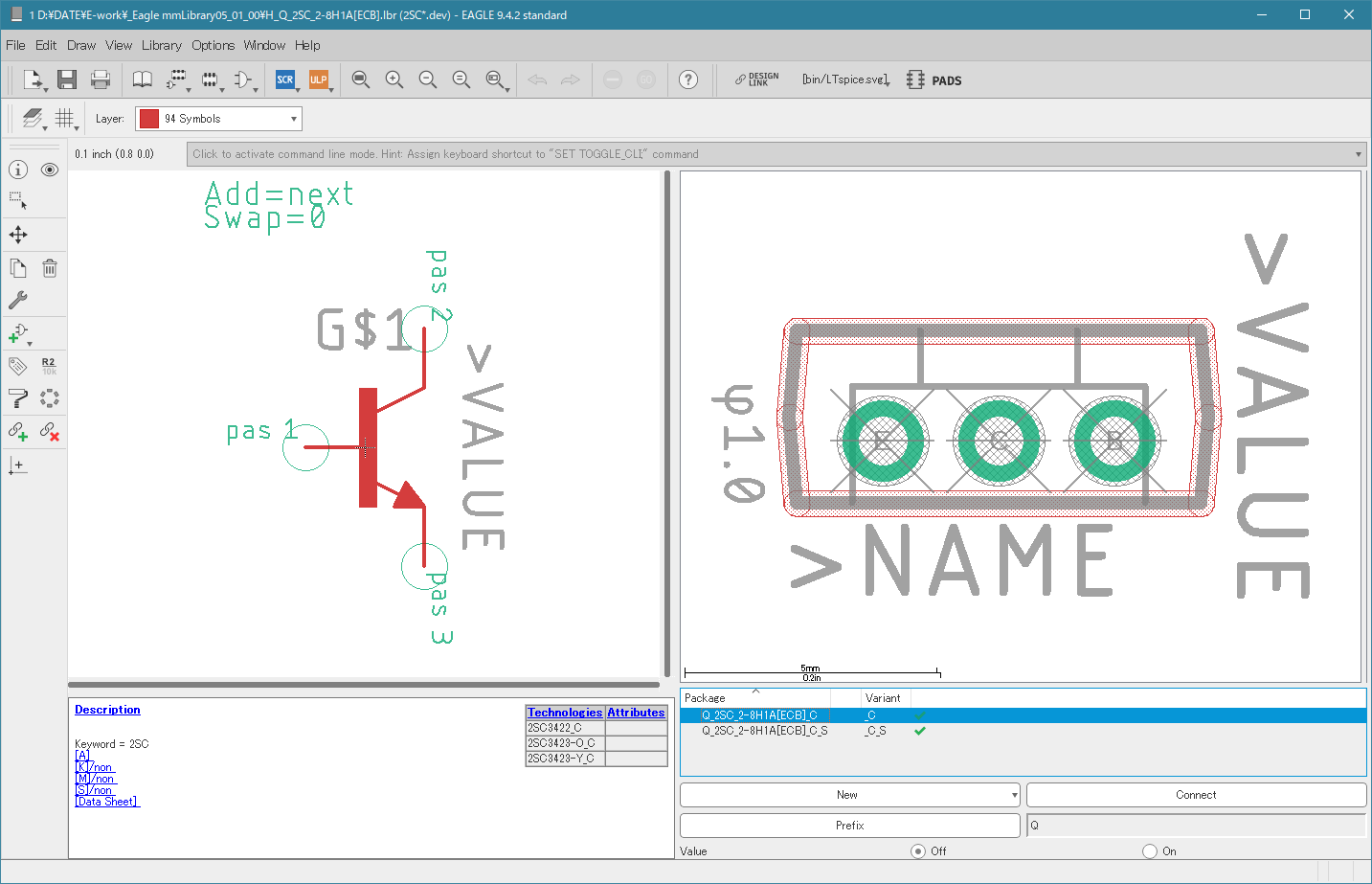Viewport: 1372px width, 884px height.
Task: Click the Connect button
Action: (1196, 795)
